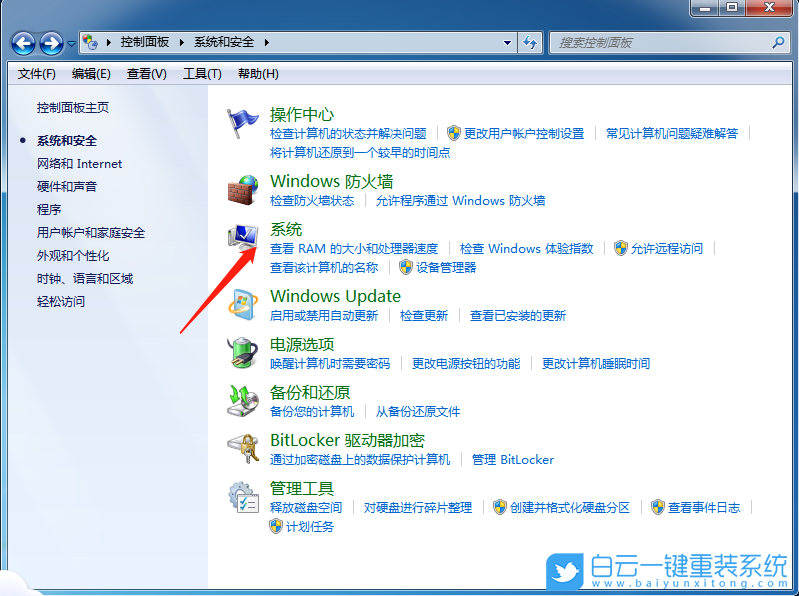Open the BitLocker drive encryption key icon
Image resolution: width=799 pixels, height=596 pixels.
click(x=243, y=448)
